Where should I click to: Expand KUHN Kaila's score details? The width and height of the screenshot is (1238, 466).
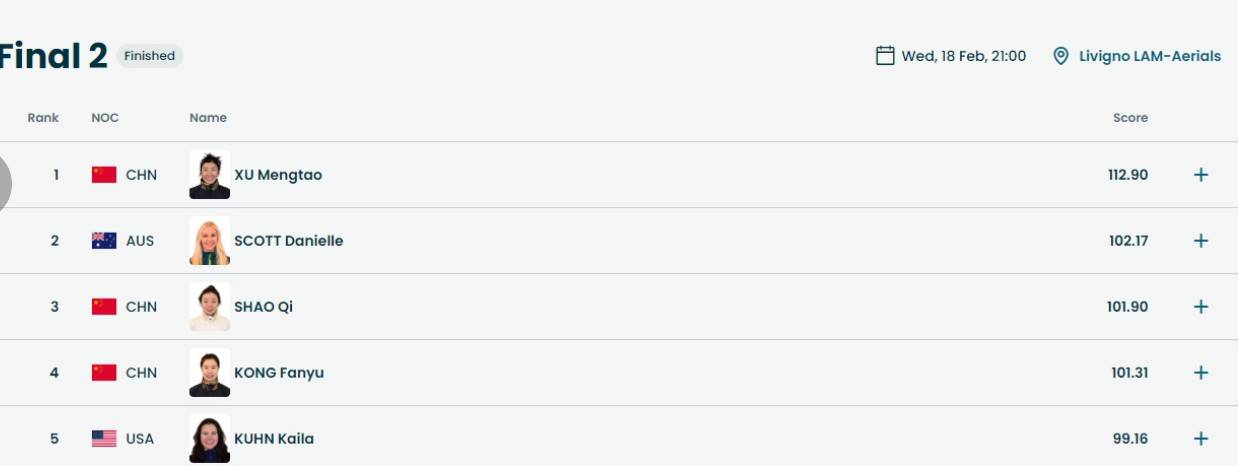coord(1200,439)
